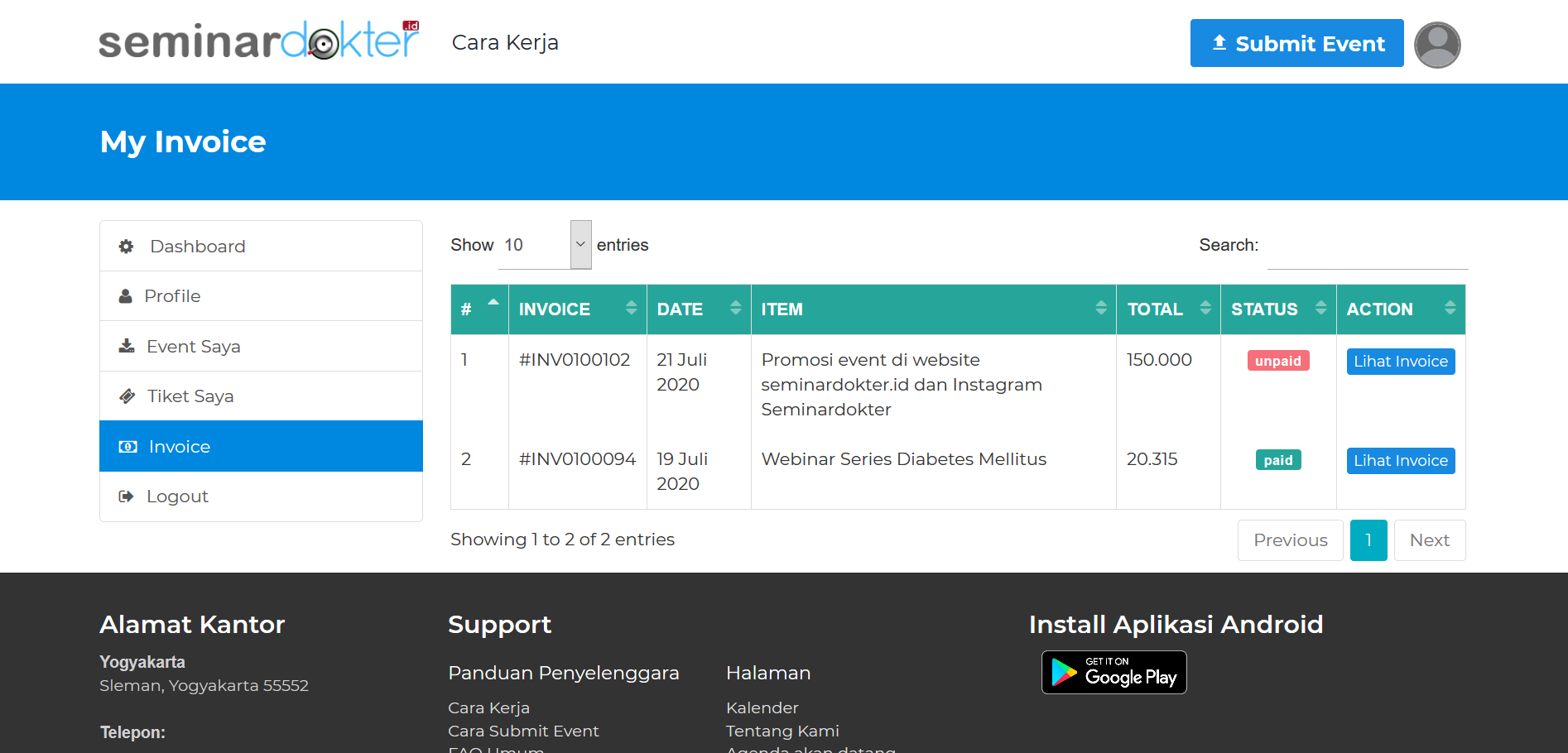Go to the Next page
The width and height of the screenshot is (1568, 753).
click(x=1429, y=540)
